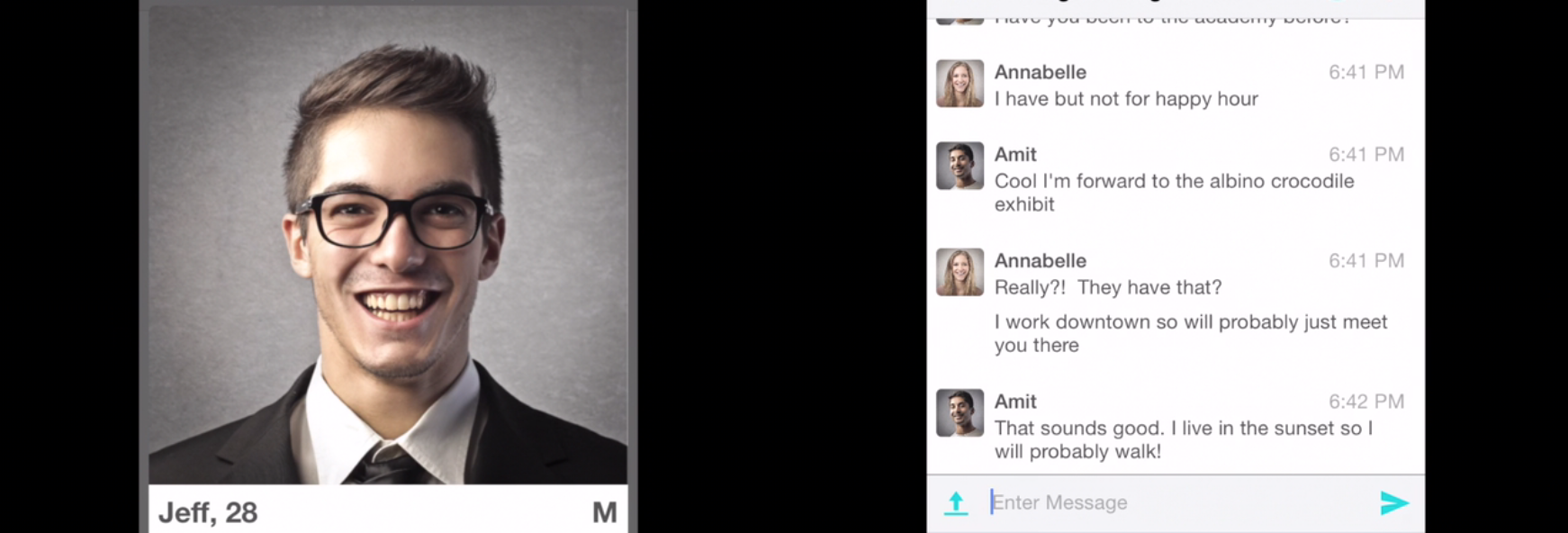Tap the teal send arrow icon
The height and width of the screenshot is (533, 1568).
(1393, 503)
